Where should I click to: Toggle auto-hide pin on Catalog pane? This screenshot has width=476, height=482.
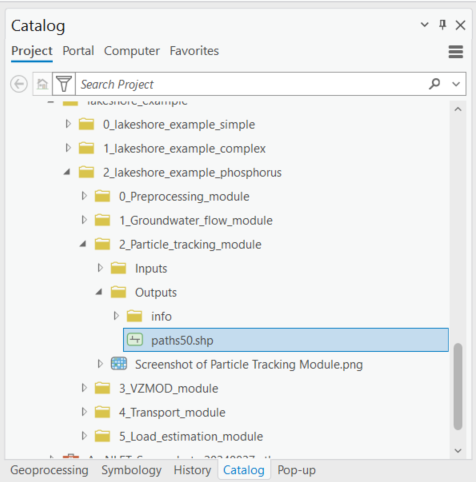(x=442, y=25)
